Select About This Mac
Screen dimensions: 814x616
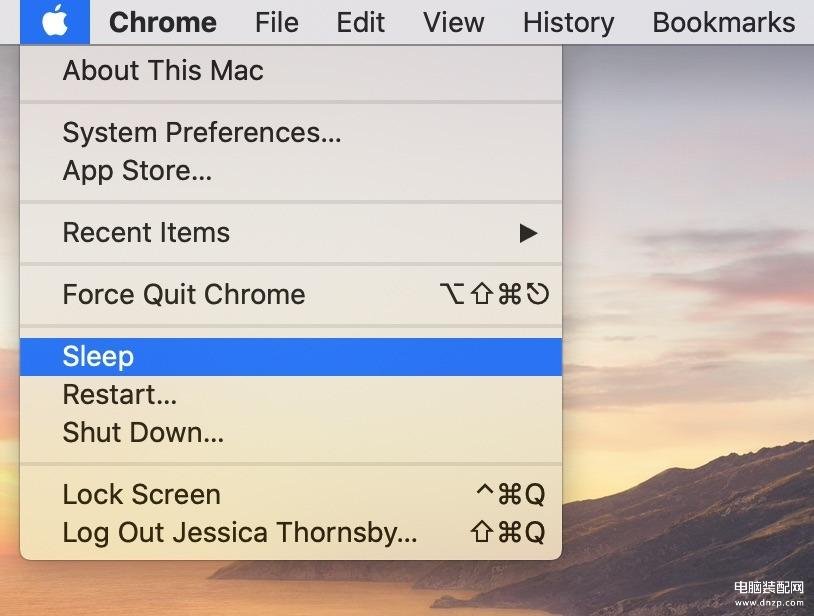291,70
